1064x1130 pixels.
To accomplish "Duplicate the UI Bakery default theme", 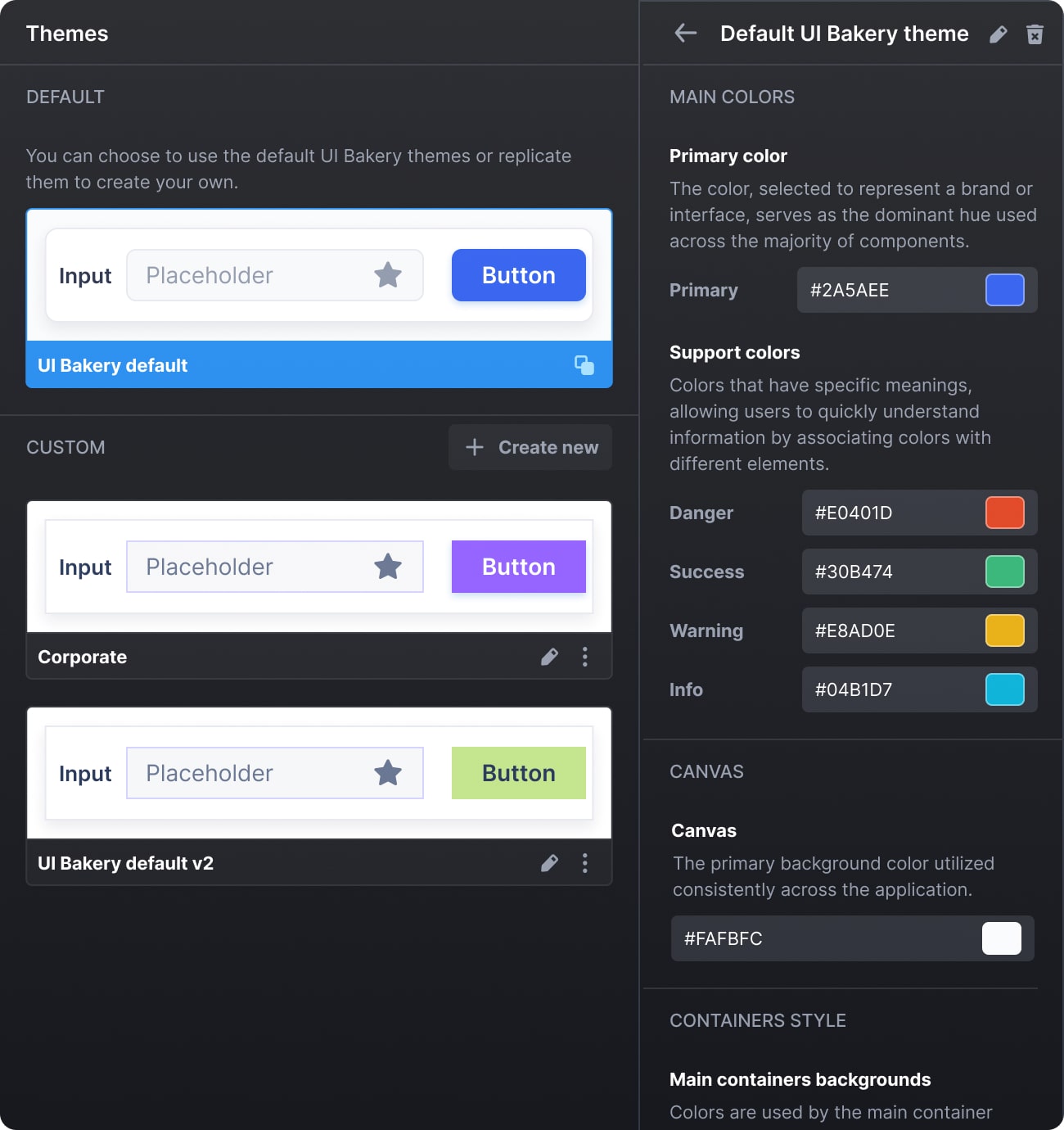I will (x=584, y=365).
